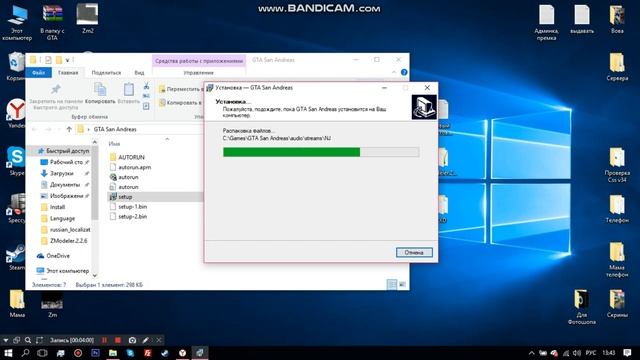Click GTA San Andreas in address bar
This screenshot has width=640, height=360.
[115, 129]
